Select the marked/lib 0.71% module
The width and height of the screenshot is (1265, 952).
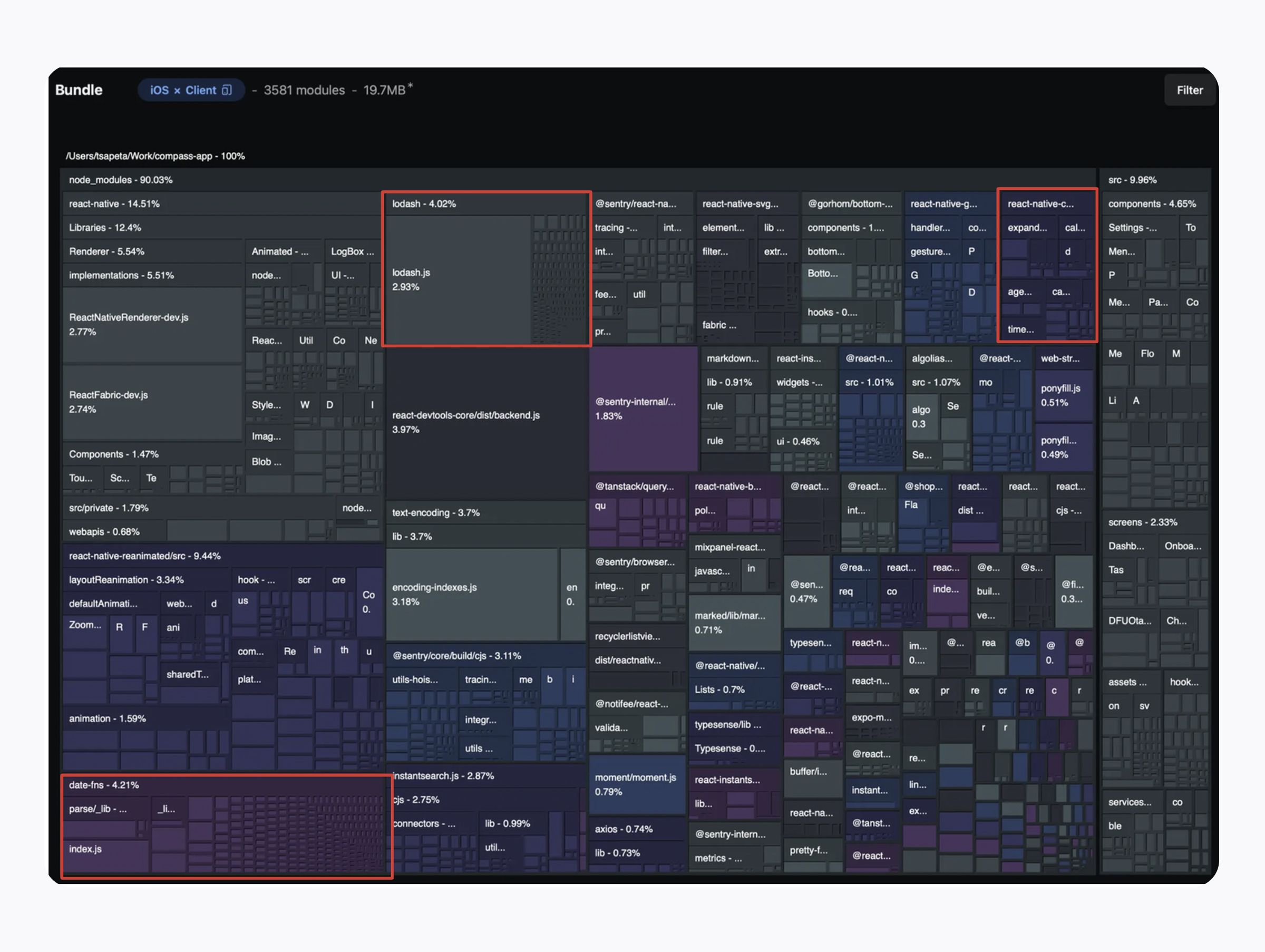[x=735, y=623]
